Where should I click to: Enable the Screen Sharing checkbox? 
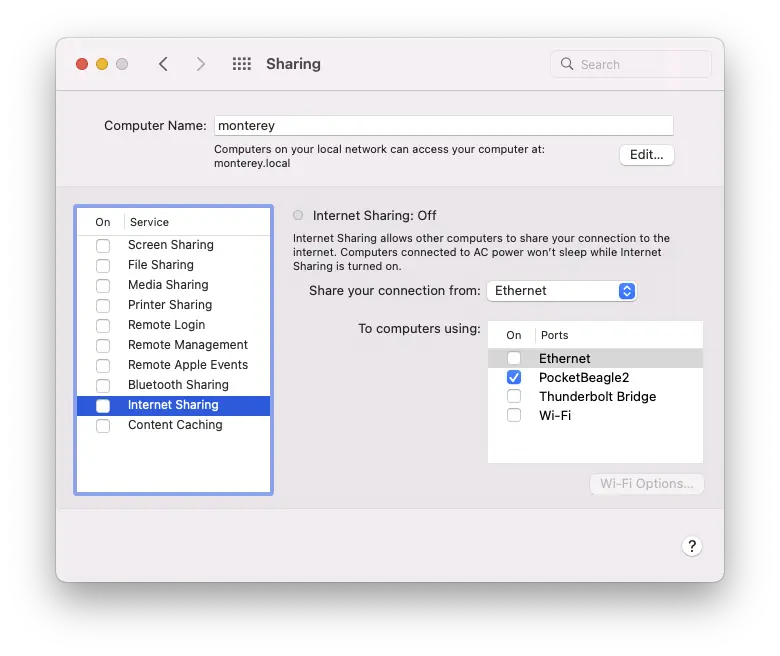click(x=103, y=246)
